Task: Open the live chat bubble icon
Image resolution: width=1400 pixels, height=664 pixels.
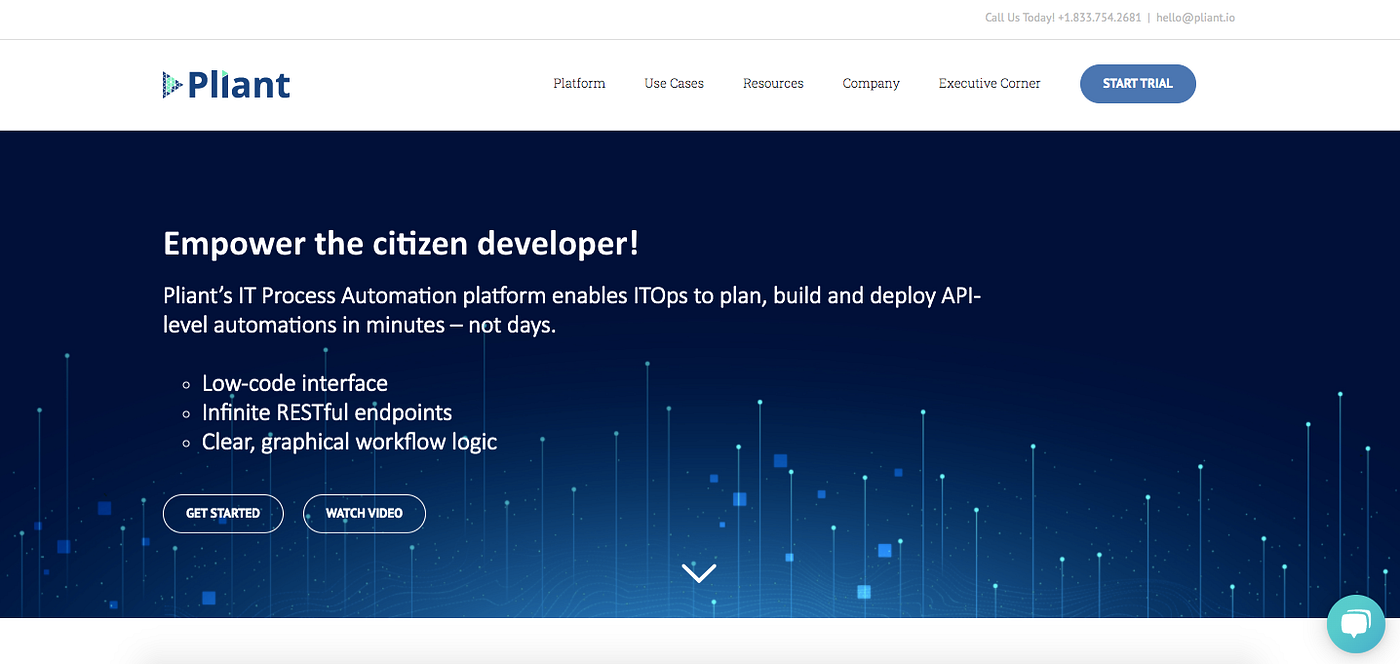Action: coord(1355,625)
